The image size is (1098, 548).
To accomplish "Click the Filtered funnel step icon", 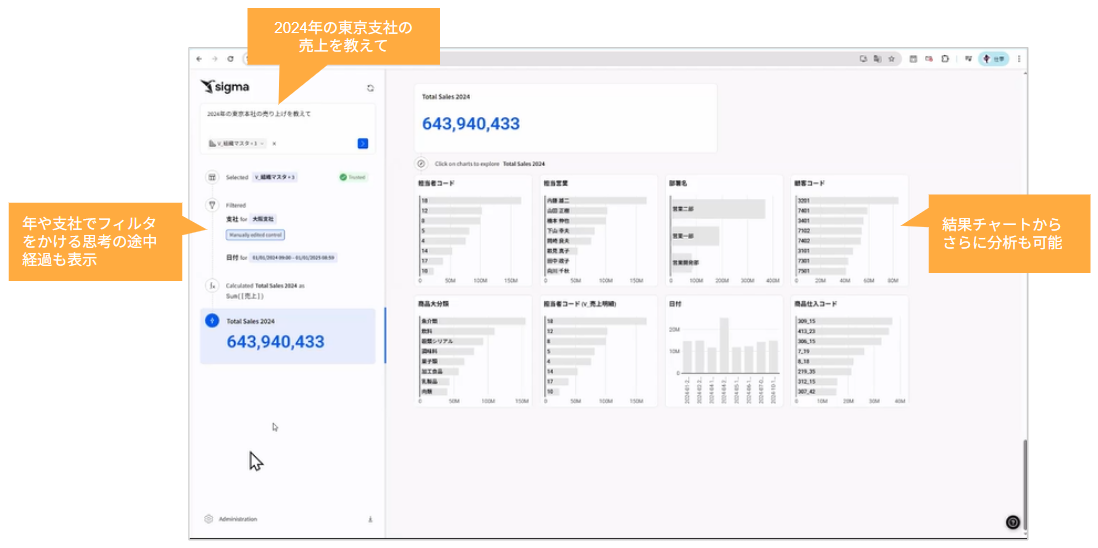I will click(211, 204).
